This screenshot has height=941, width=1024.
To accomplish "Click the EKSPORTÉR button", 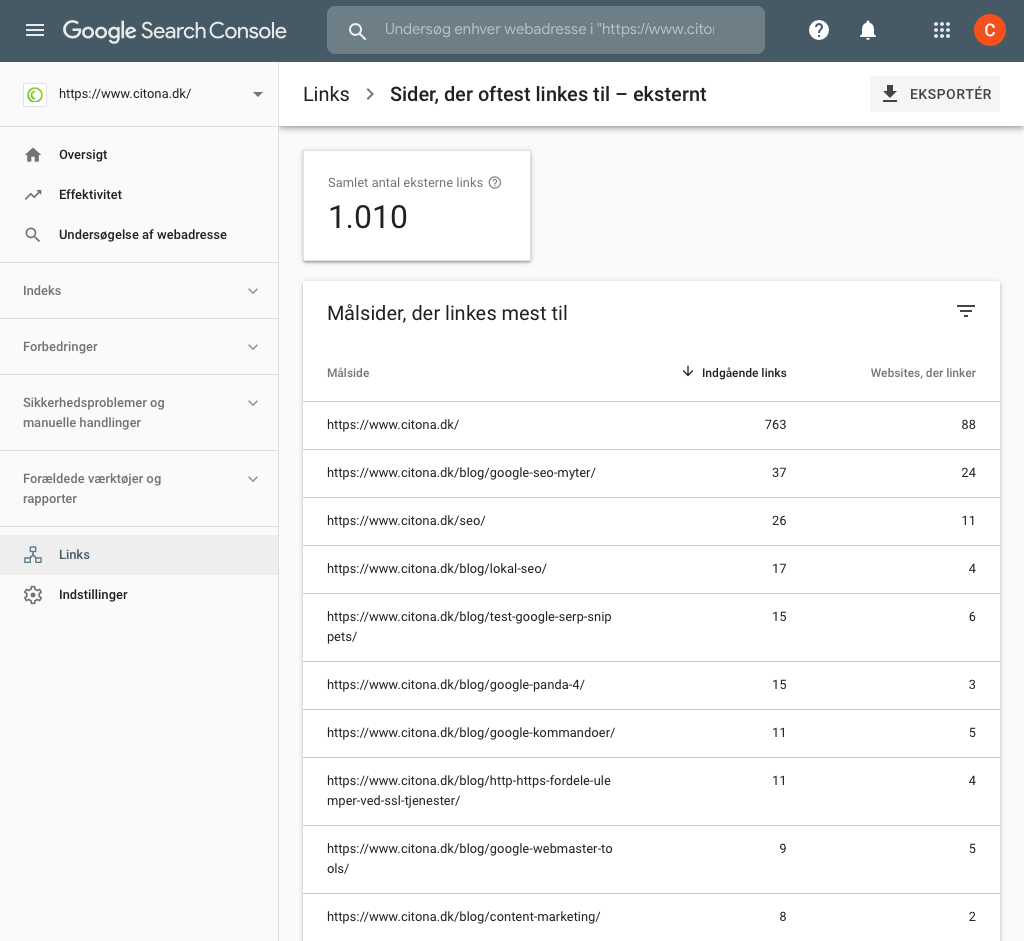I will click(x=935, y=94).
